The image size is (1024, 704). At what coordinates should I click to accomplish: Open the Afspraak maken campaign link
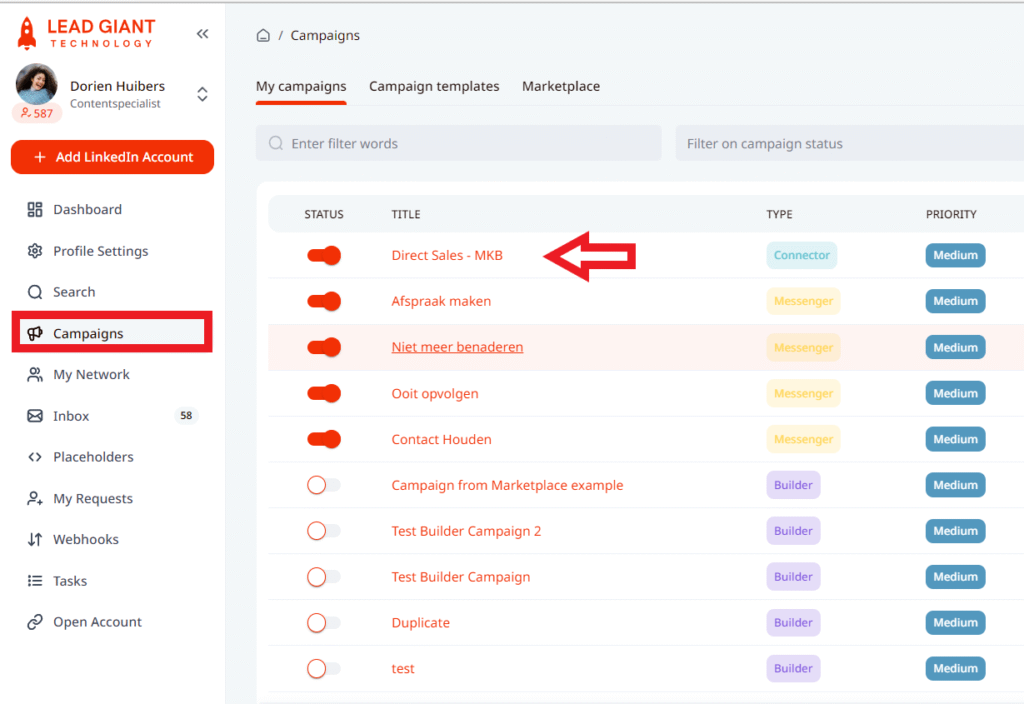(x=441, y=301)
